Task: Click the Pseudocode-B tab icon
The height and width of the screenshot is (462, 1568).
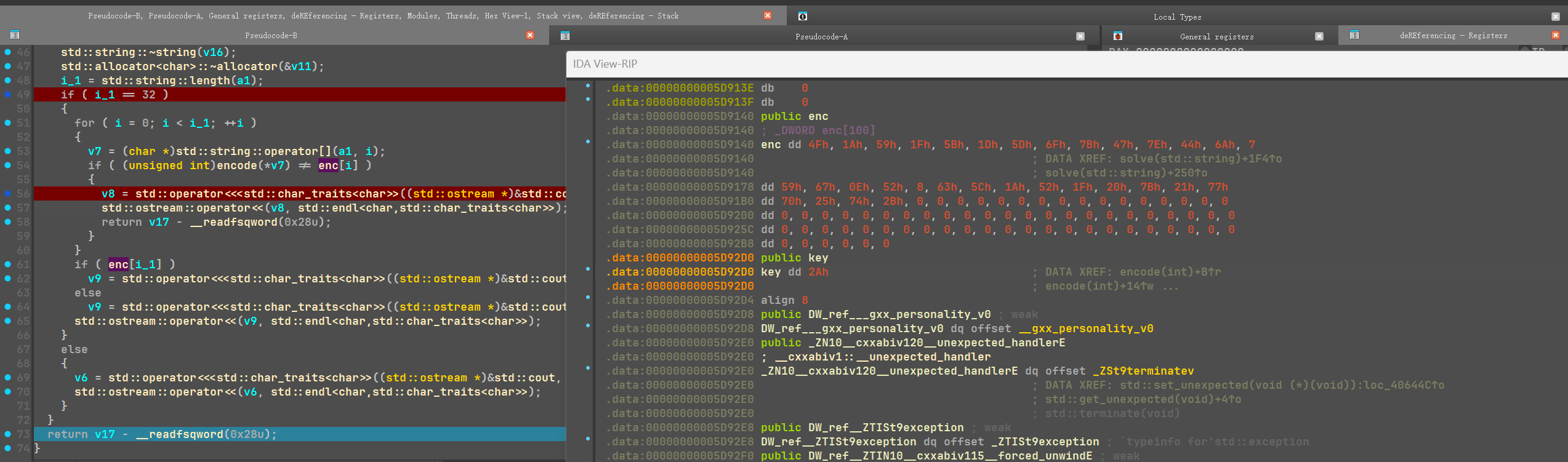Action: (x=15, y=35)
